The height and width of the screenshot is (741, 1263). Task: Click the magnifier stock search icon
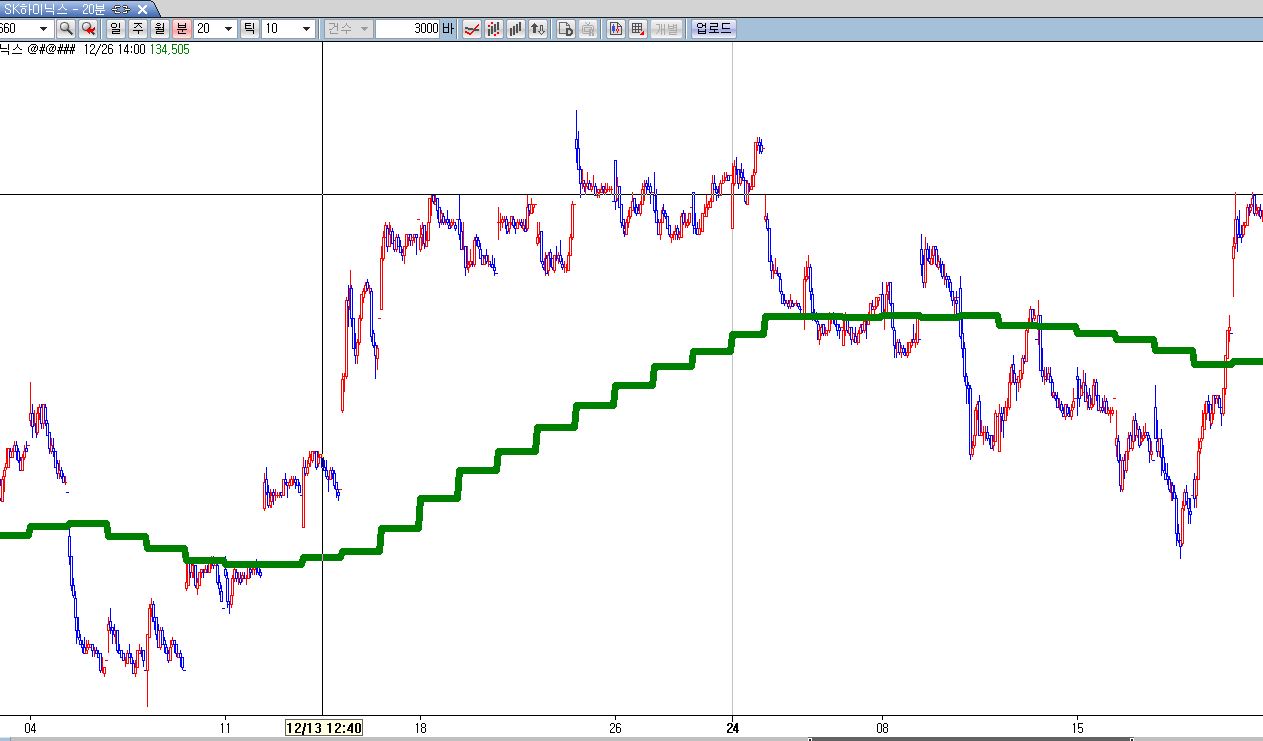(x=66, y=29)
